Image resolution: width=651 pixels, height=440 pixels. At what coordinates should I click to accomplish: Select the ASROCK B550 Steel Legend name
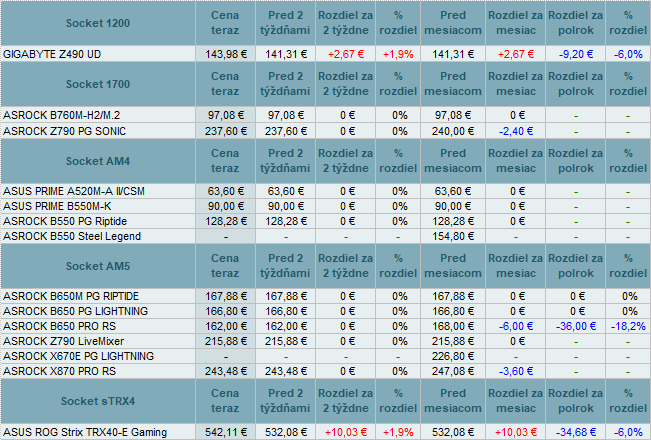coord(72,236)
